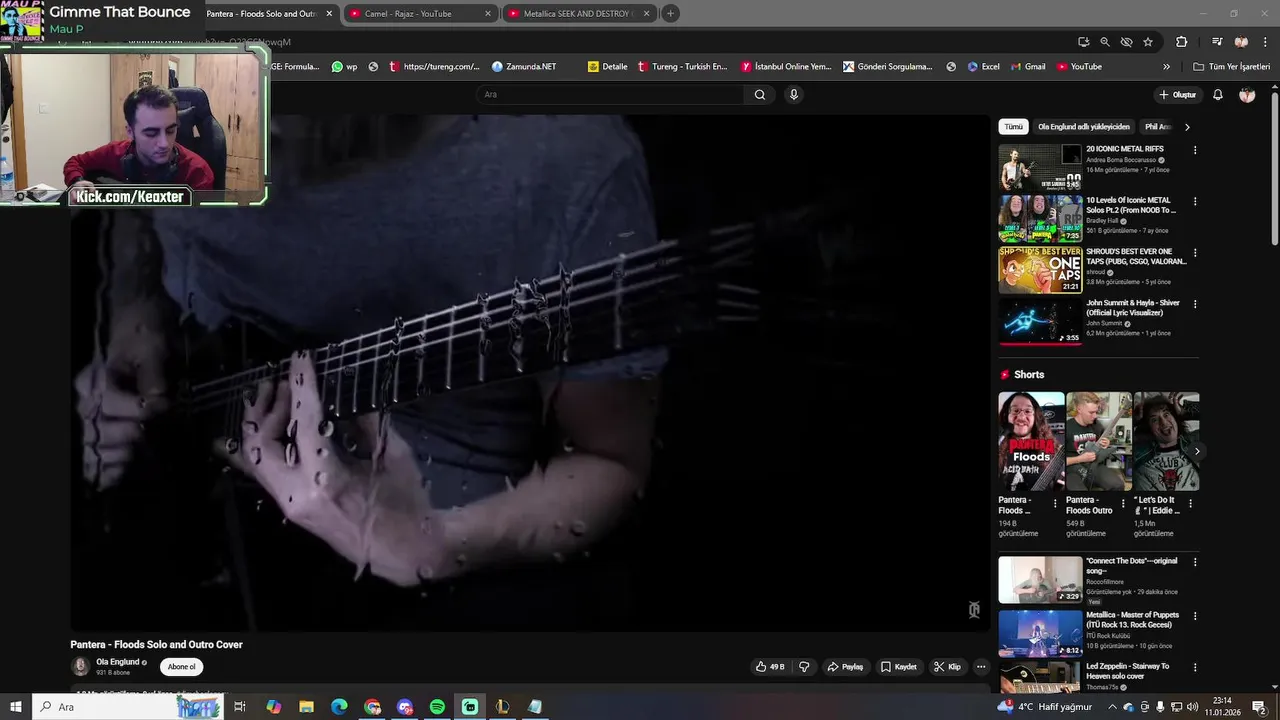Screen dimensions: 1280x720
Task: Like the video with 49 B likes
Action: (770, 667)
